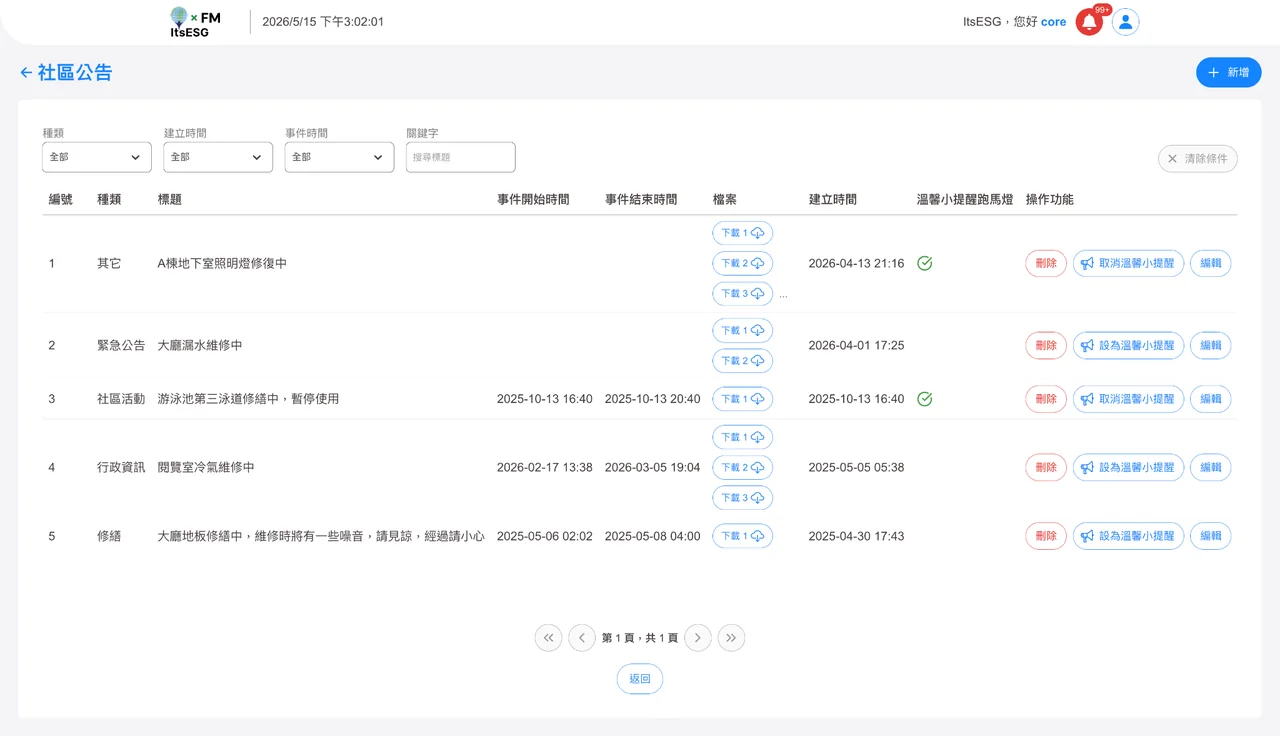
Task: Click the green marquee check for row 1
Action: [925, 264]
